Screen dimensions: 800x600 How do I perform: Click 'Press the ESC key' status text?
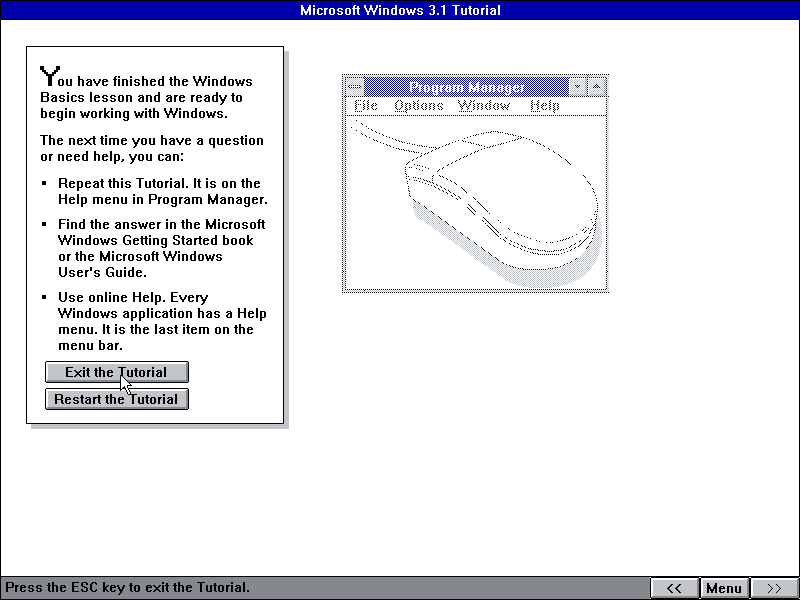[x=128, y=588]
